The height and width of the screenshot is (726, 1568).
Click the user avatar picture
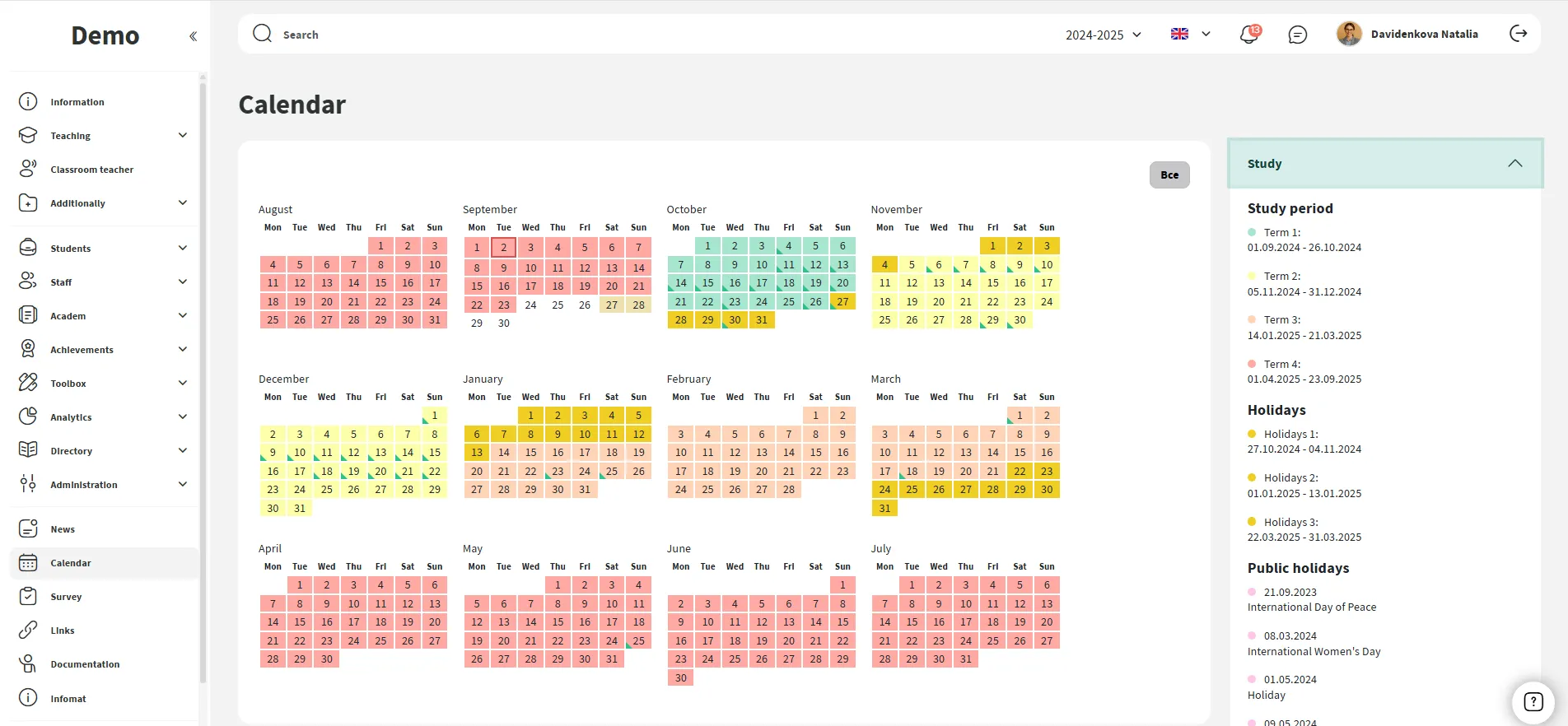coord(1349,34)
